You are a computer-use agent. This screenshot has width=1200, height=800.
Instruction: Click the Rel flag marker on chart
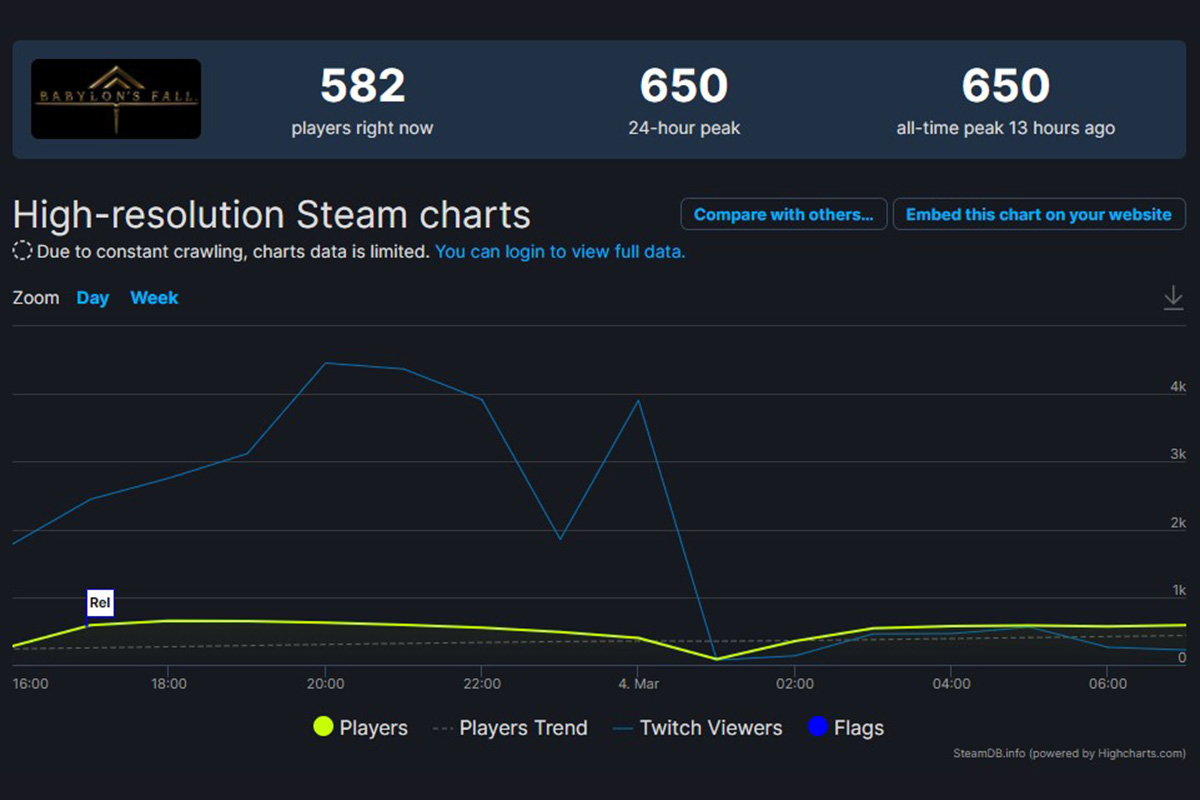tap(100, 603)
